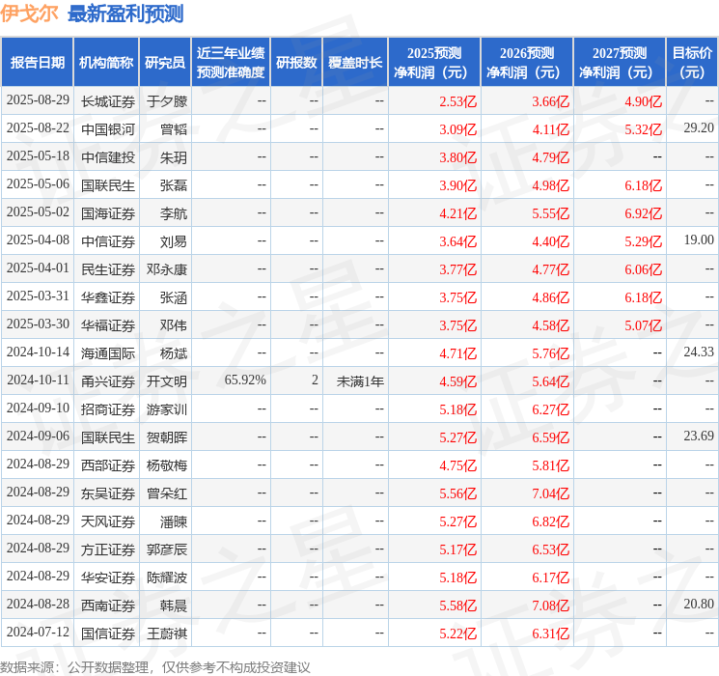
Task: Select the 覆盖时长 column header
Action: point(355,62)
